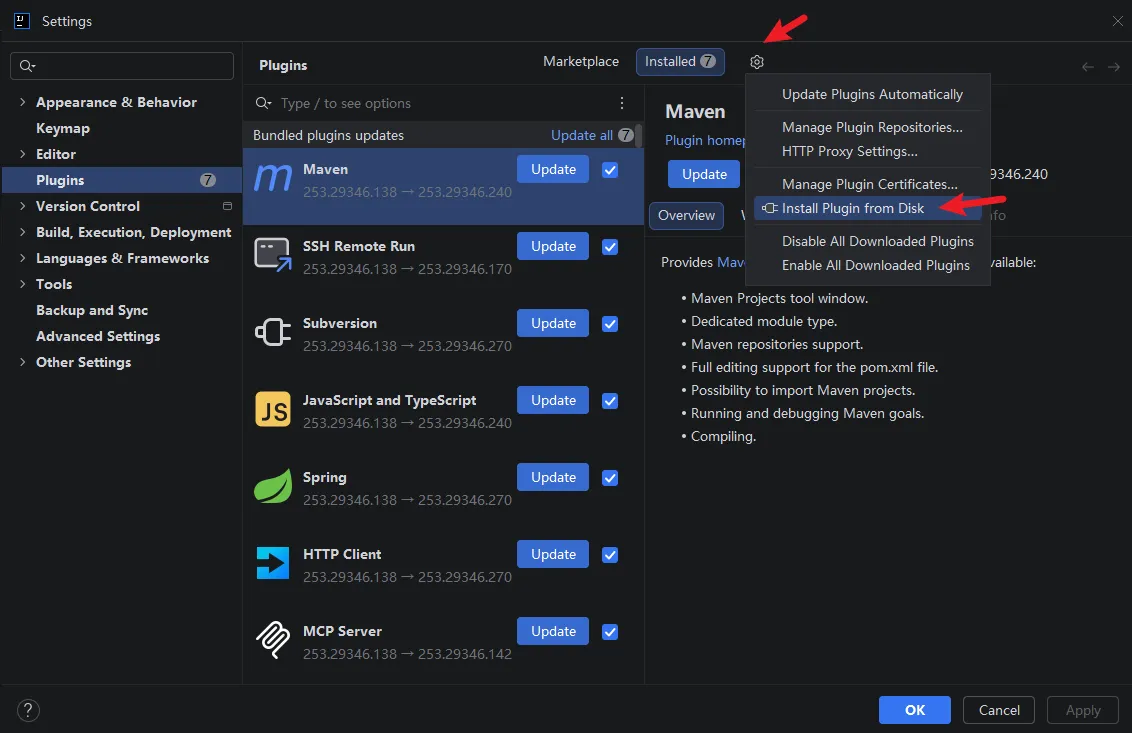Expand Languages & Frameworks node
This screenshot has height=733, width=1132.
[22, 258]
